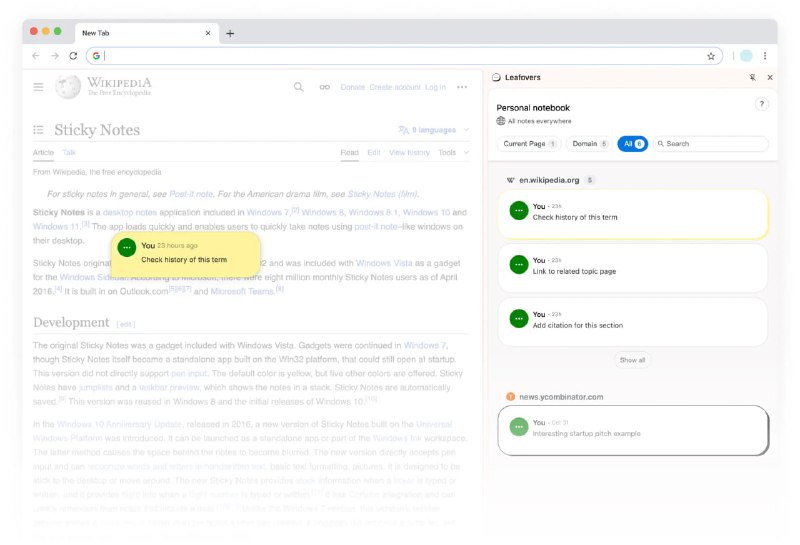Click the 'Personal notebook' heading

click(x=533, y=108)
